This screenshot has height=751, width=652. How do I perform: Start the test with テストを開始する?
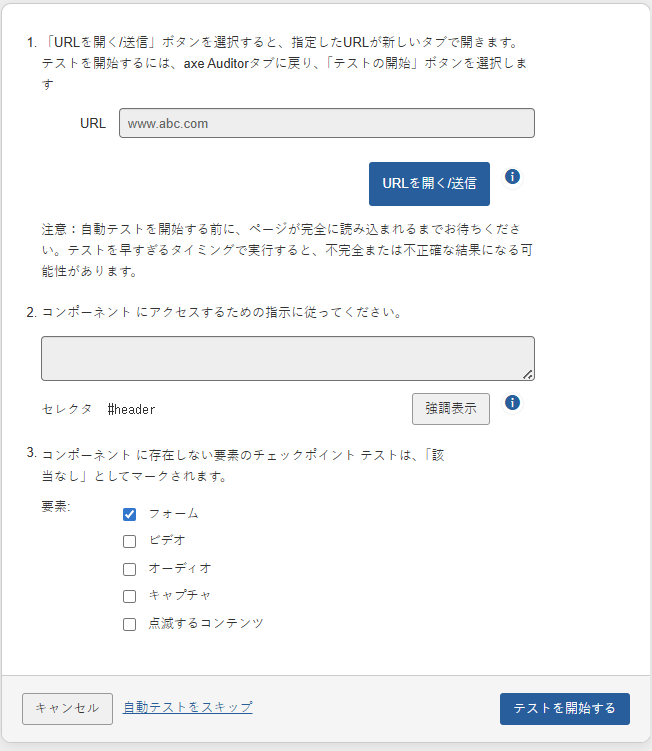[564, 708]
